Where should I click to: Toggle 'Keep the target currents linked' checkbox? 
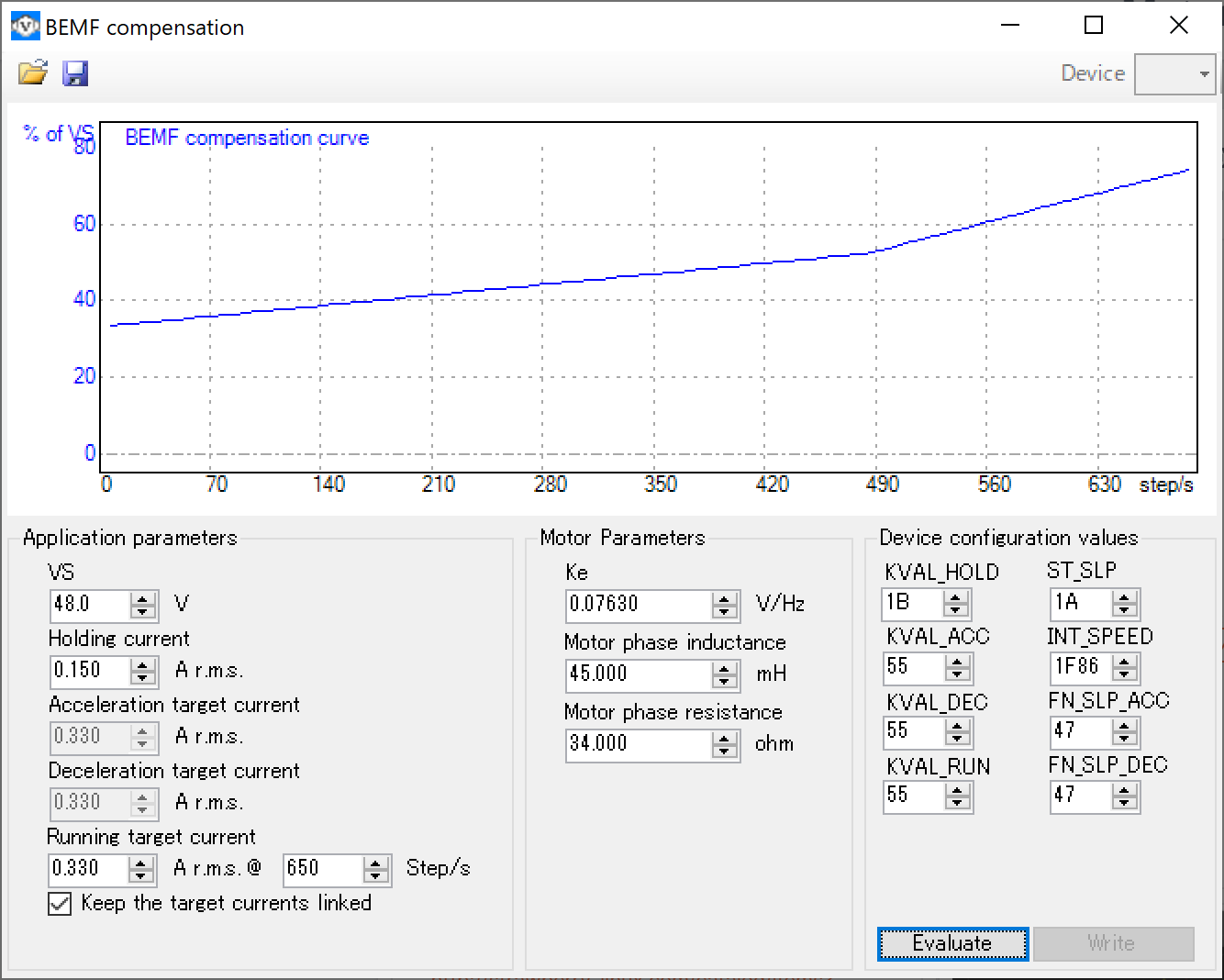coord(60,904)
